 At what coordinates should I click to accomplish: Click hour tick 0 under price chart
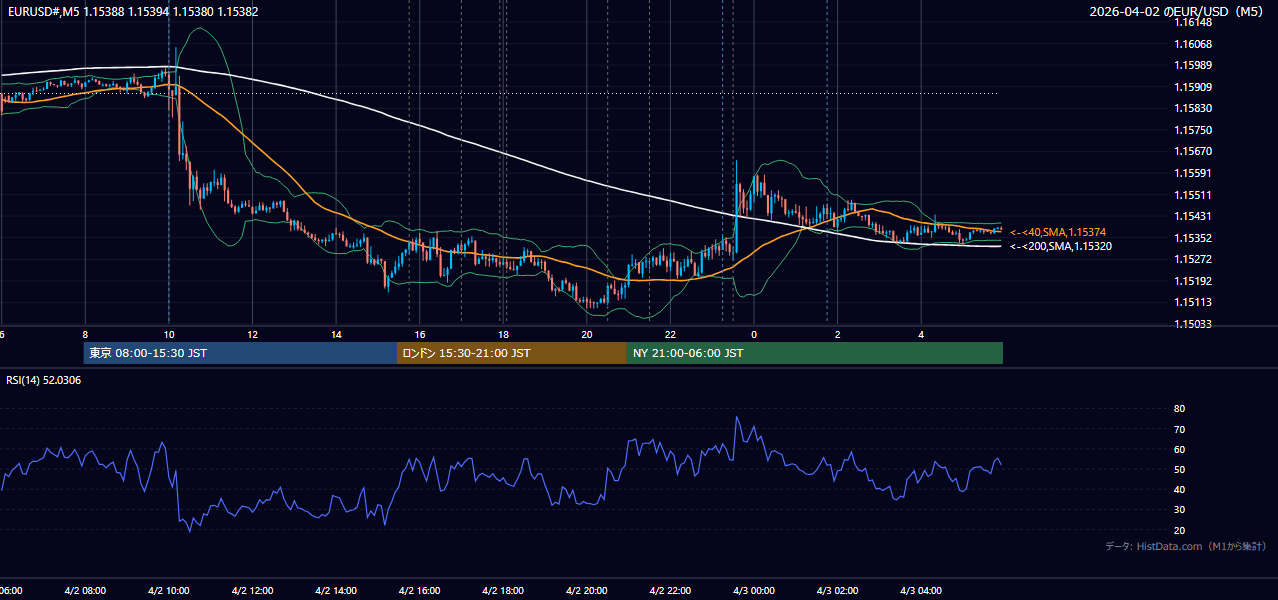pos(754,335)
